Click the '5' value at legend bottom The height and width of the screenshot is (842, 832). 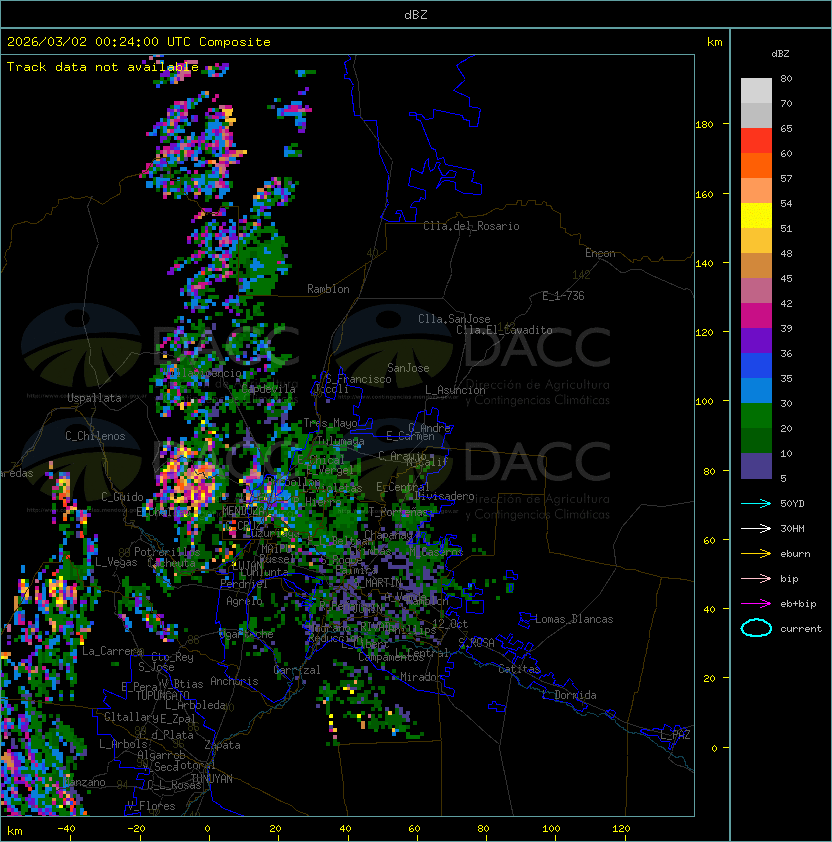(x=783, y=478)
